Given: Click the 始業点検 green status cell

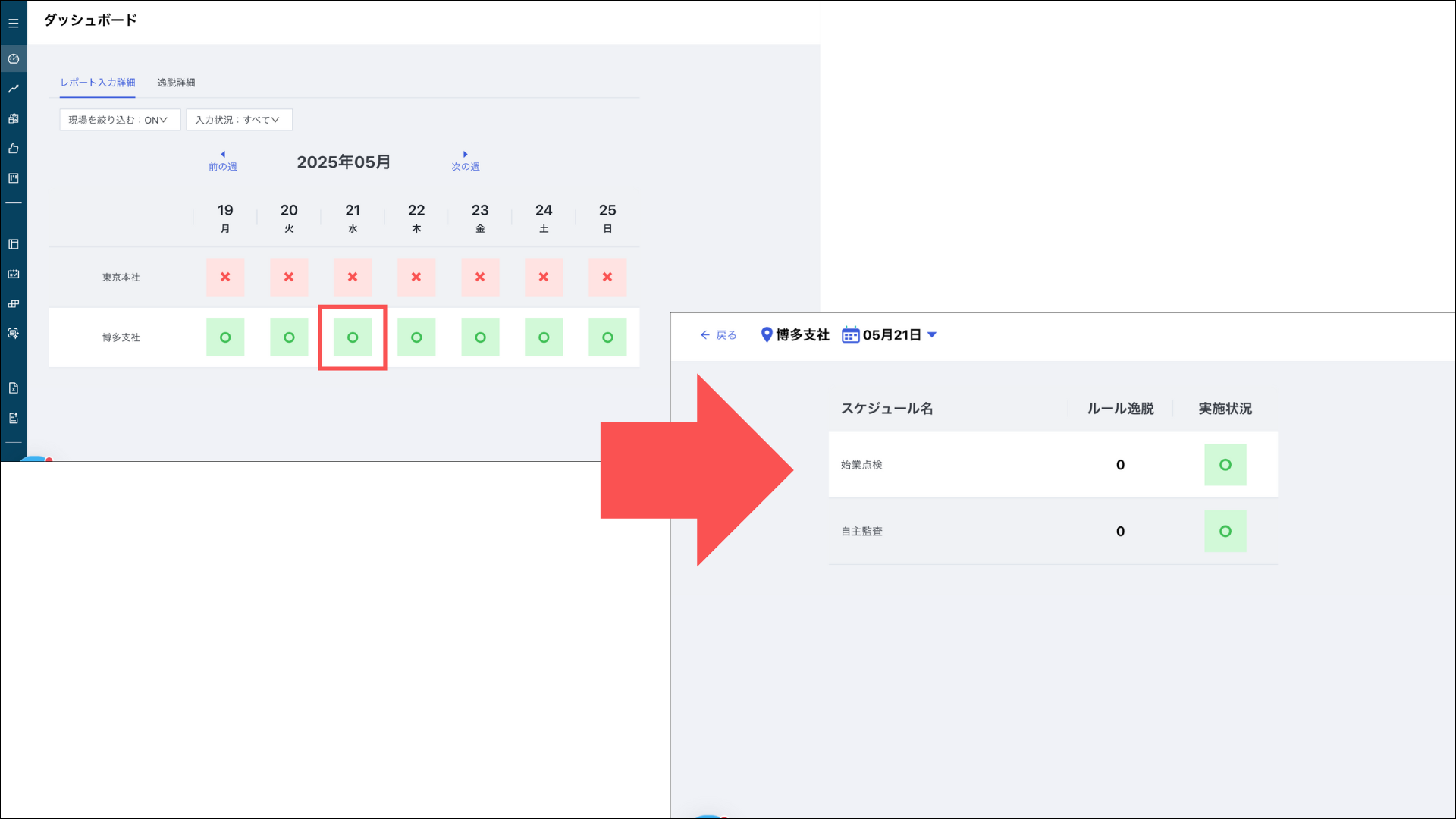Looking at the screenshot, I should (x=1225, y=465).
